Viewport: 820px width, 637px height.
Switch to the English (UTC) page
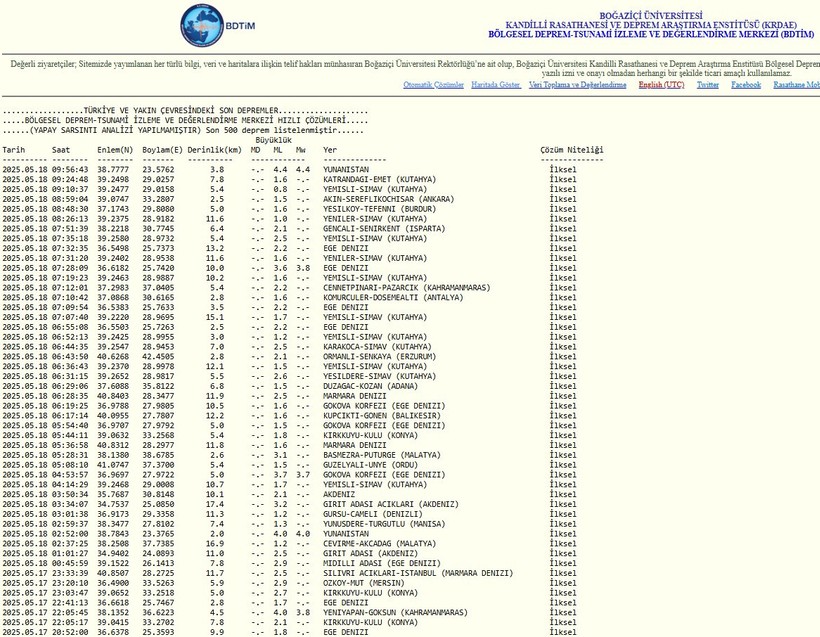[661, 85]
